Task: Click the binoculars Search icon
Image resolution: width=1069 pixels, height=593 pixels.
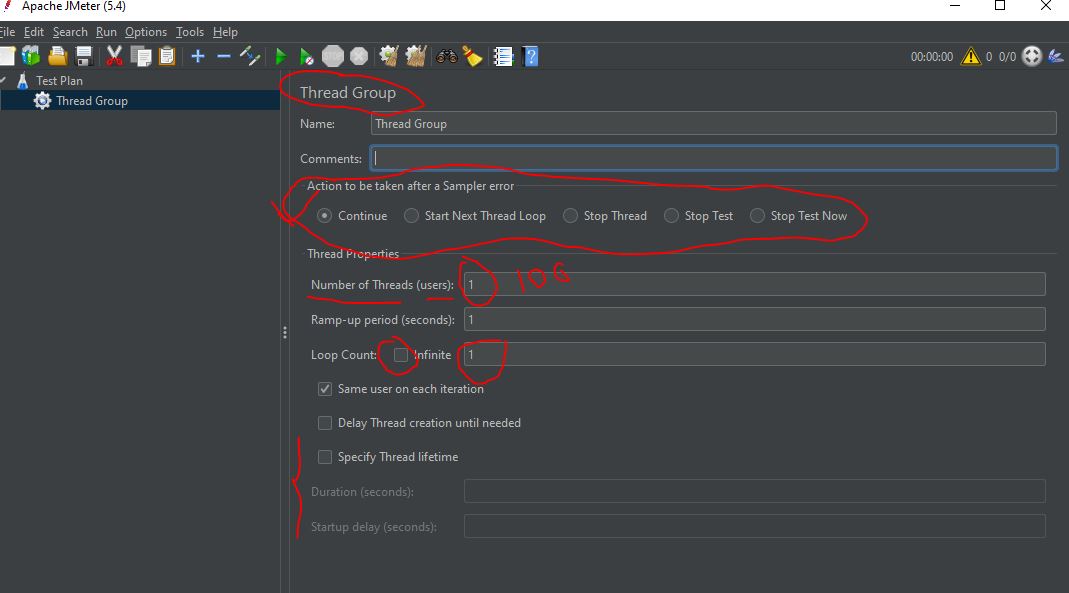Action: point(446,56)
